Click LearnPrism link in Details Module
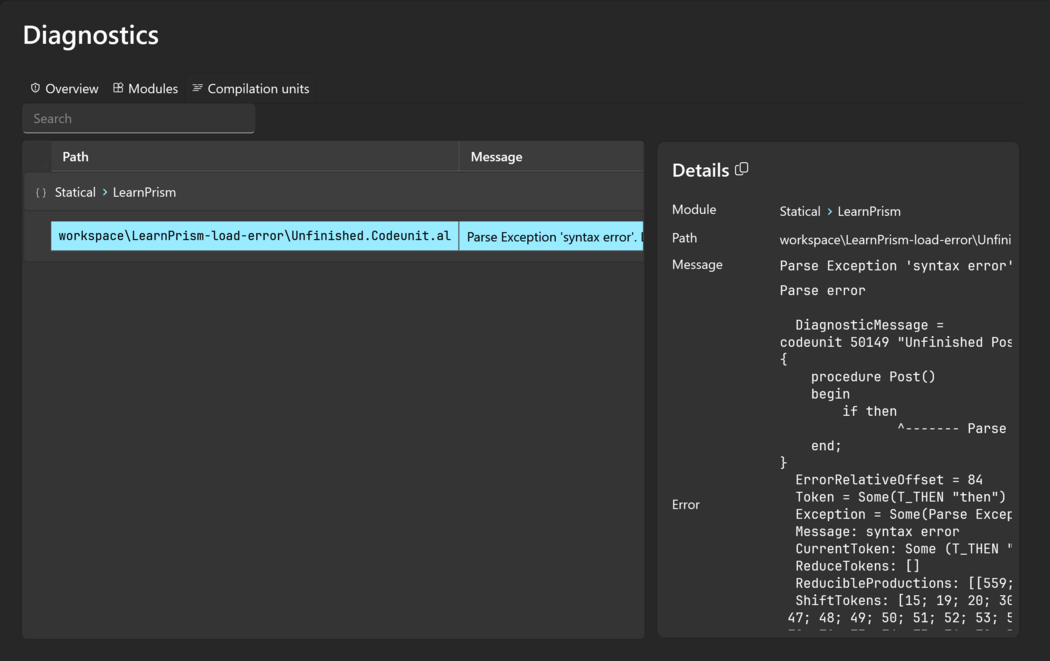The image size is (1050, 661). pyautogui.click(x=869, y=212)
